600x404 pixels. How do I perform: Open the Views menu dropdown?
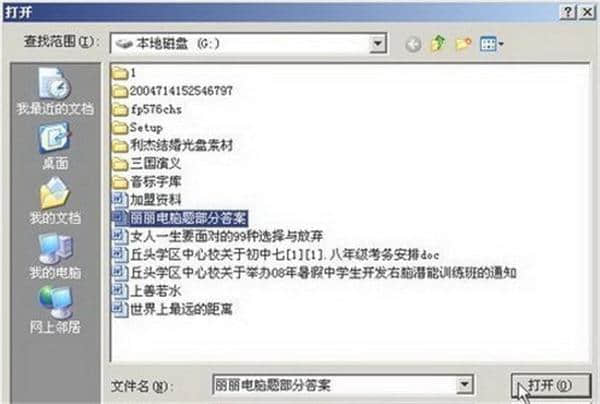[x=492, y=44]
